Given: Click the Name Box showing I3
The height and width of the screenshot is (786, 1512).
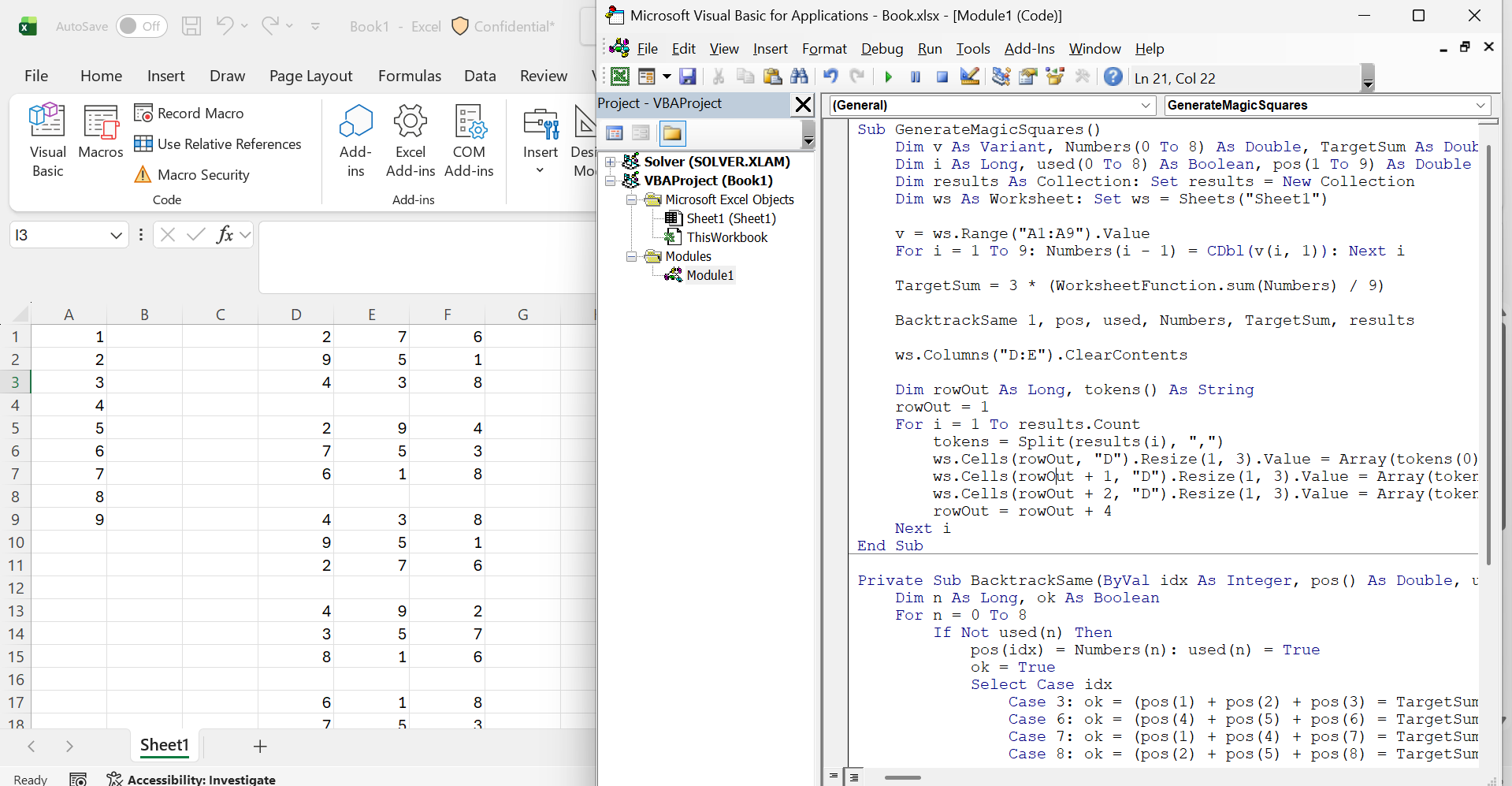Looking at the screenshot, I should (58, 235).
